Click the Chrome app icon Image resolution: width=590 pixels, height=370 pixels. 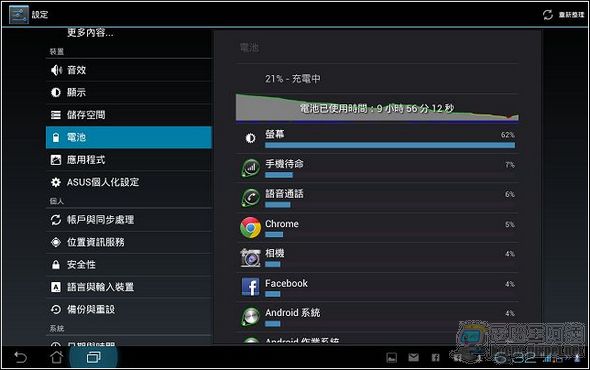click(x=251, y=227)
